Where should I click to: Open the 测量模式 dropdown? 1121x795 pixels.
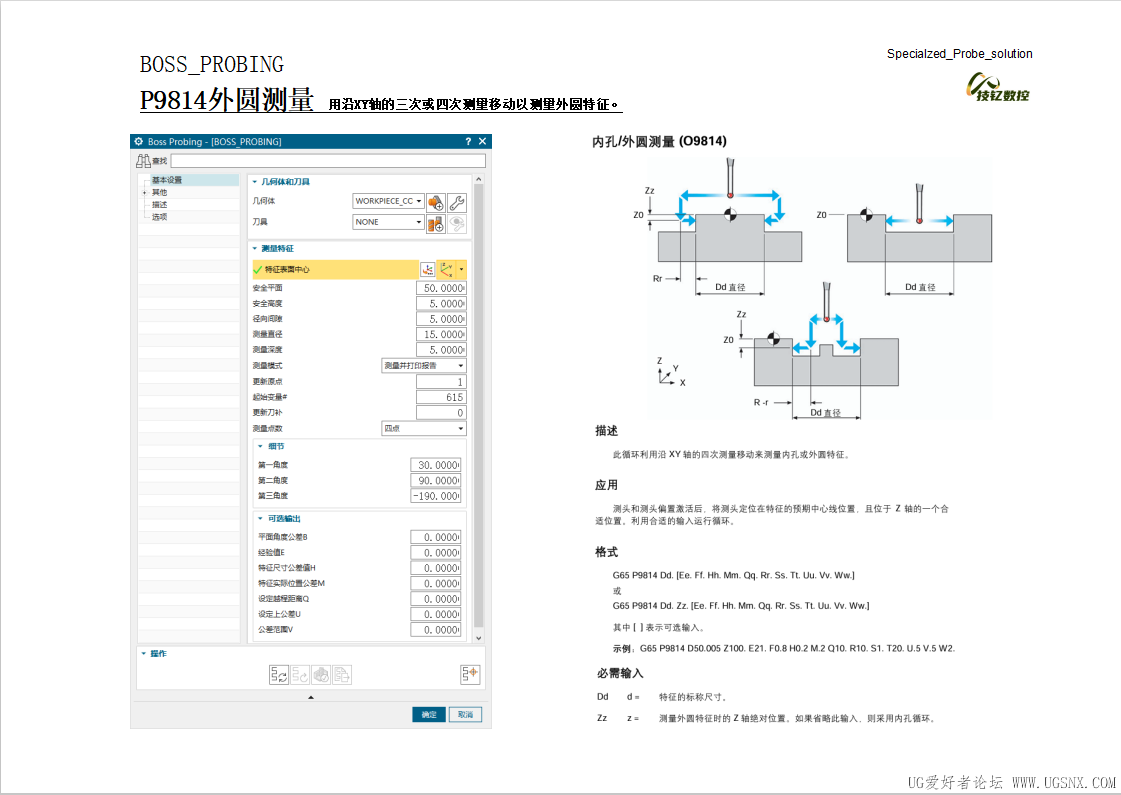(x=424, y=365)
